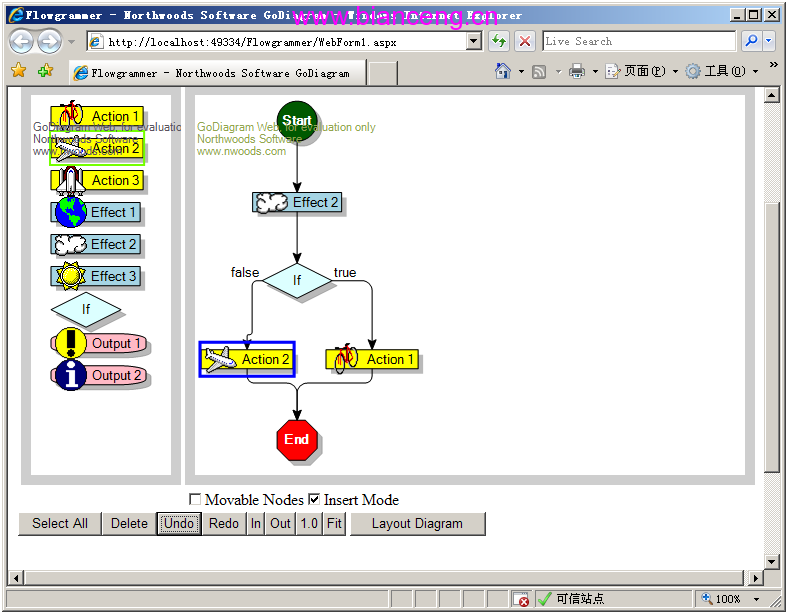788x614 pixels.
Task: Click the 可信站点 trusted sites status
Action: coord(580,599)
